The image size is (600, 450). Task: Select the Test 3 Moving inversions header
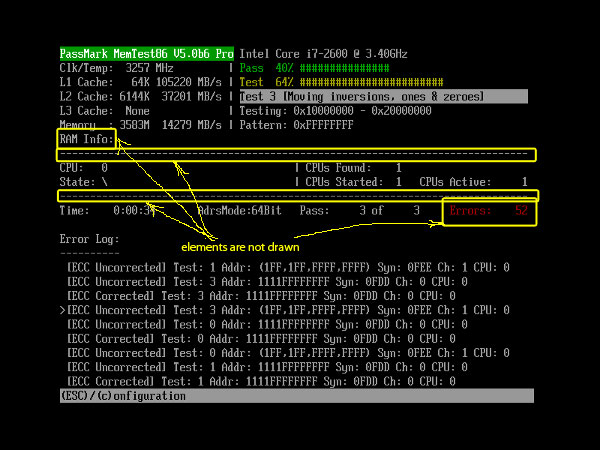coord(383,96)
